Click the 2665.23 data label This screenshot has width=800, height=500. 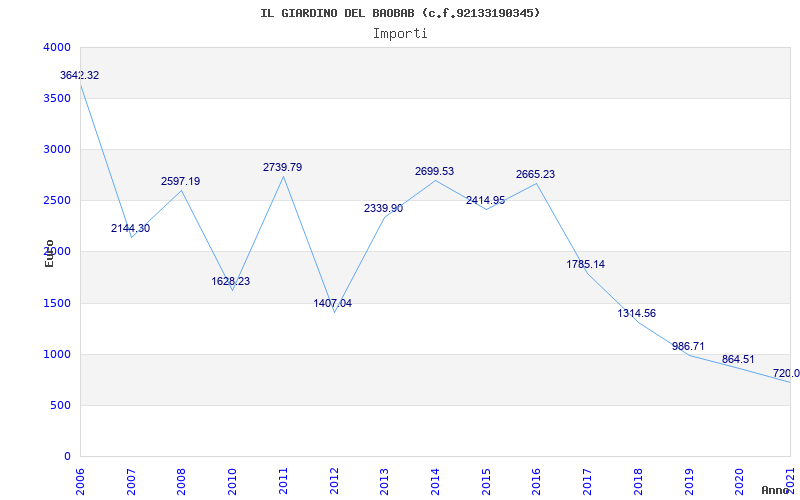click(535, 174)
